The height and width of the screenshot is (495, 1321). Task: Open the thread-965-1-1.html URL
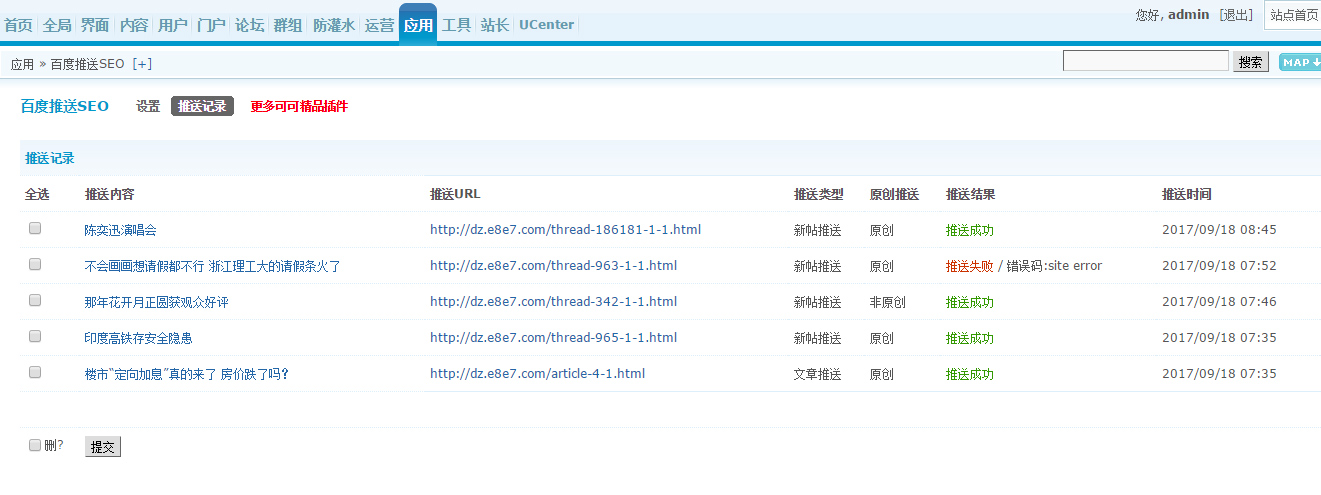[x=553, y=337]
